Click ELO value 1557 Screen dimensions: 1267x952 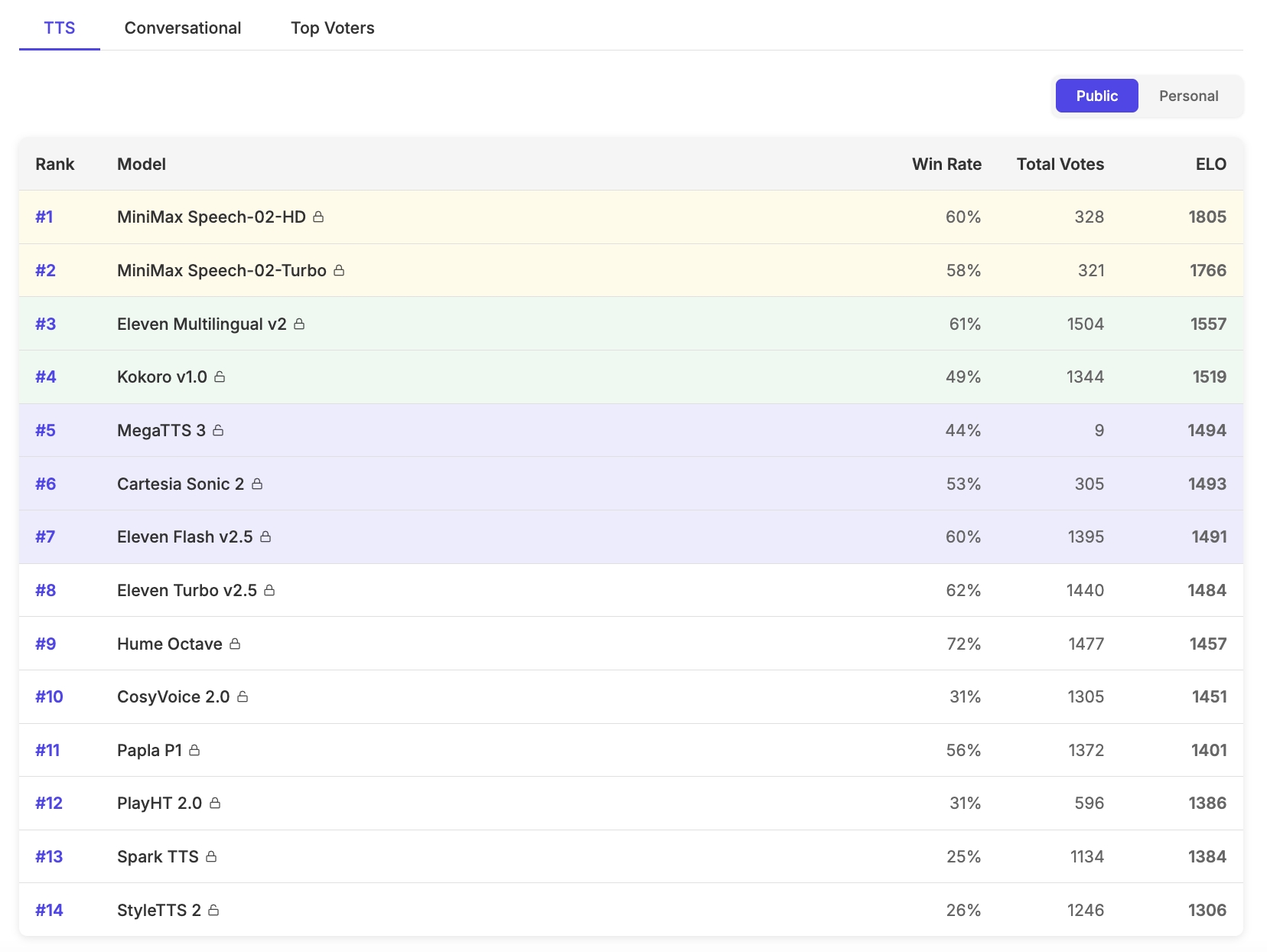click(1208, 324)
